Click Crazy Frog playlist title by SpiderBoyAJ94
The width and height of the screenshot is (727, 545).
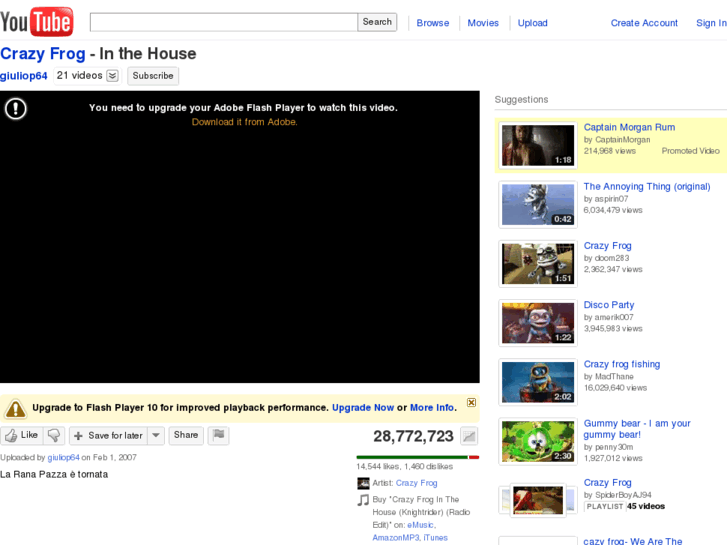click(x=607, y=483)
